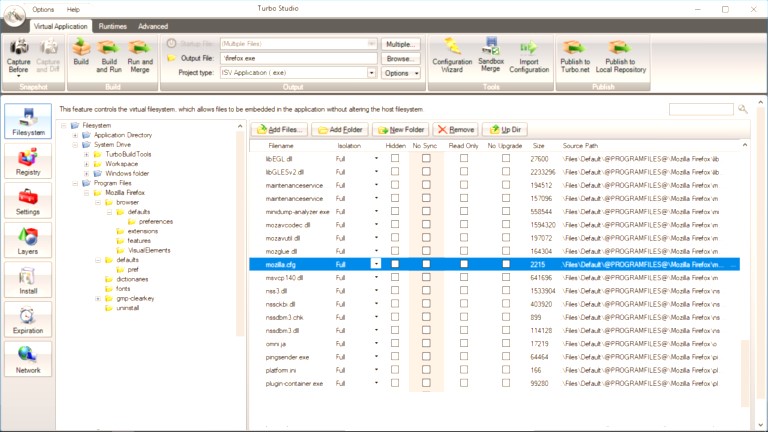Collapse the browser tree node
The image size is (768, 432).
pyautogui.click(x=97, y=202)
